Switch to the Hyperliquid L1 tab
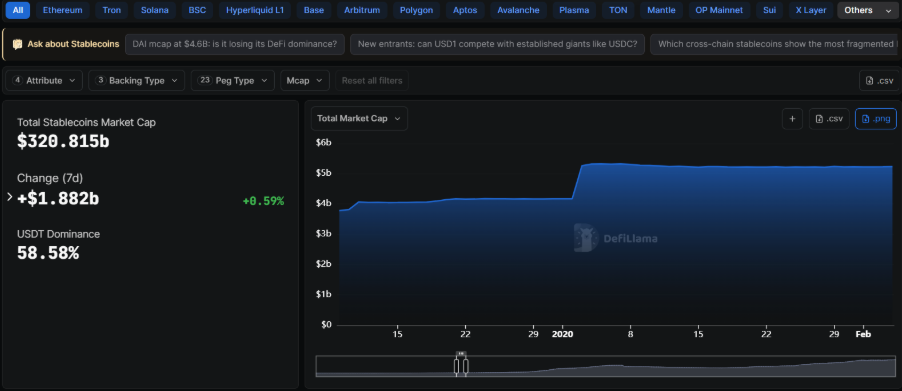 point(255,10)
